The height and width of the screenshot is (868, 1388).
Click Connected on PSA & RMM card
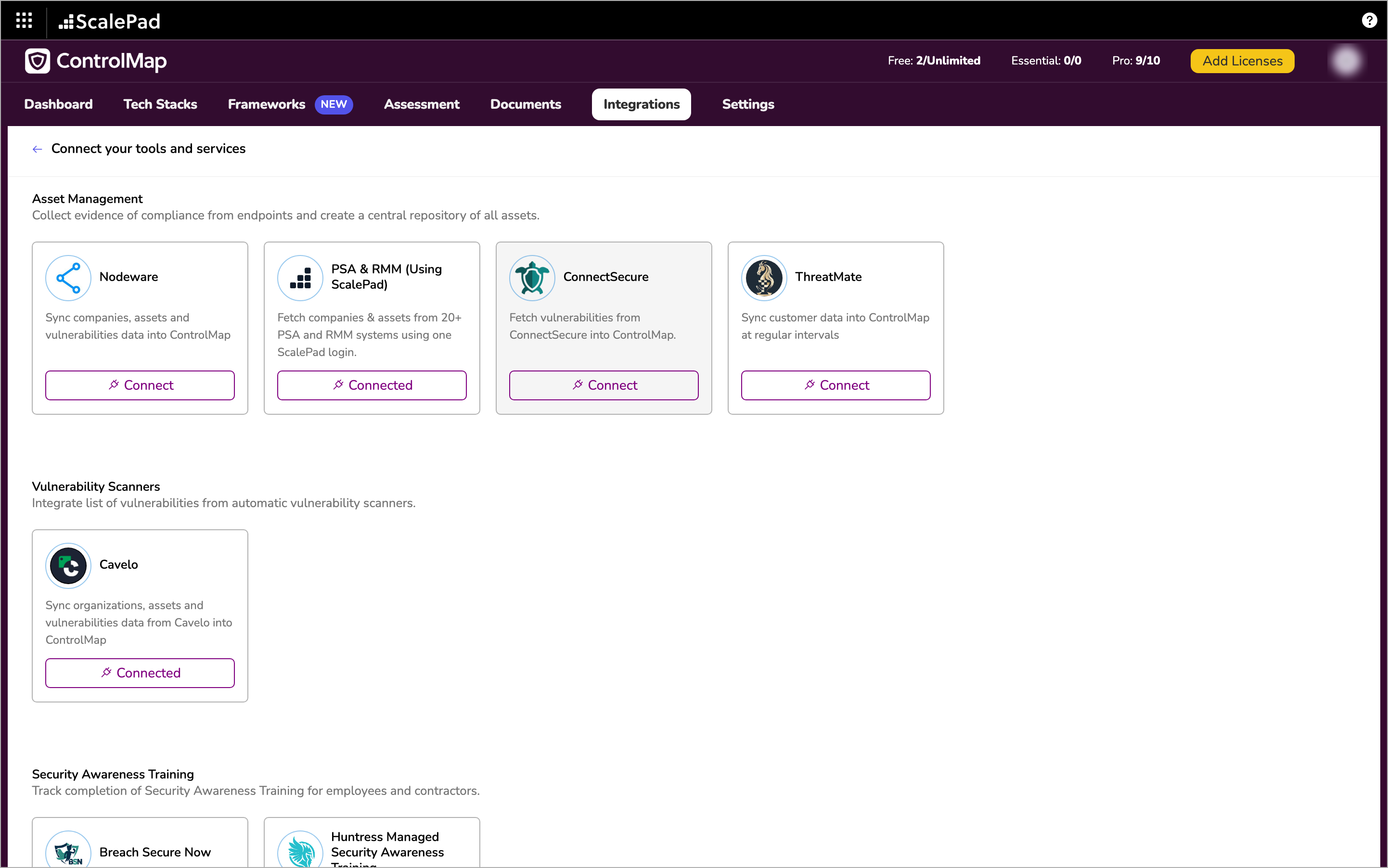coord(372,385)
